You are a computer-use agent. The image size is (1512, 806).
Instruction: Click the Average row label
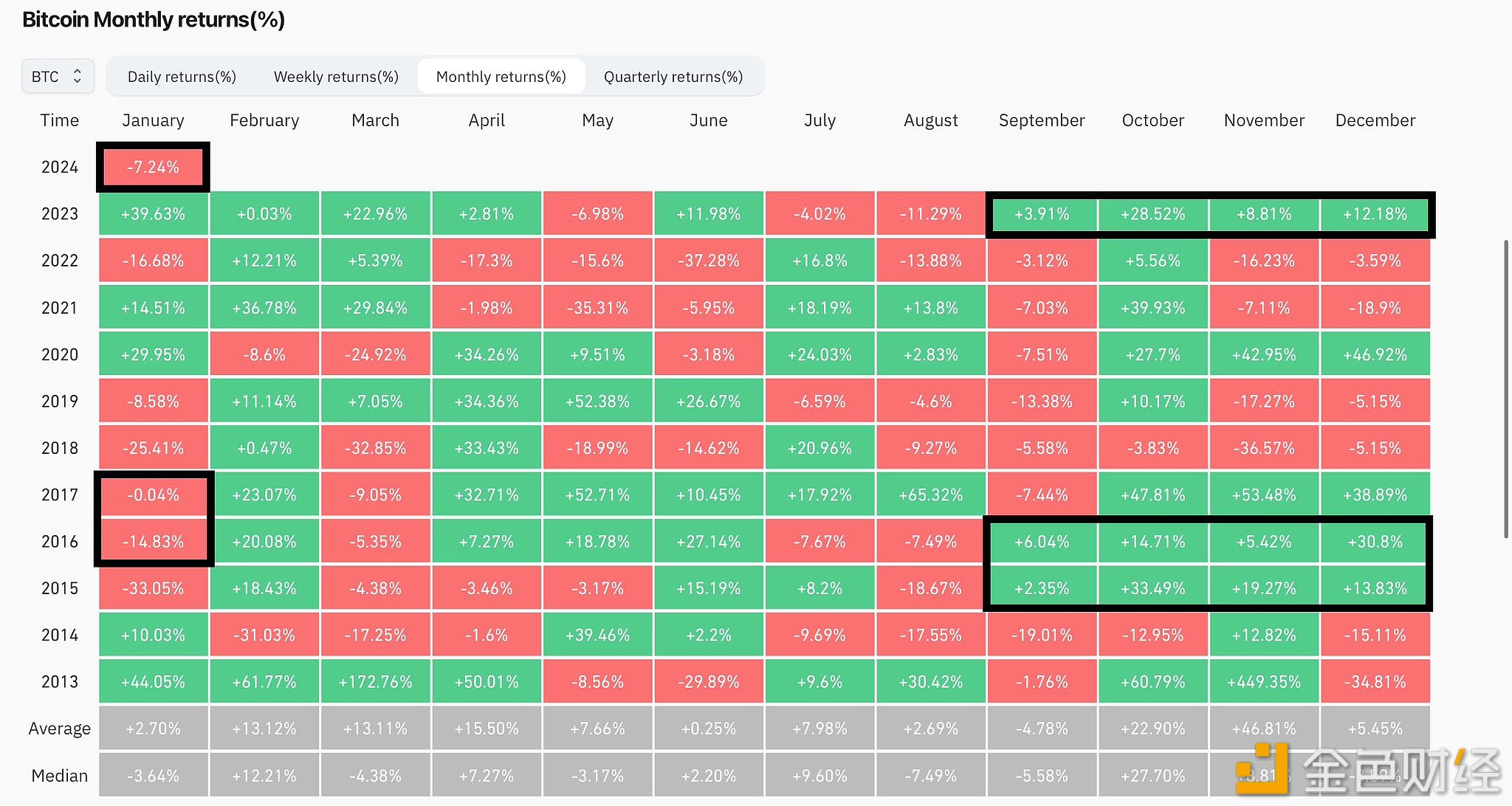[x=60, y=728]
